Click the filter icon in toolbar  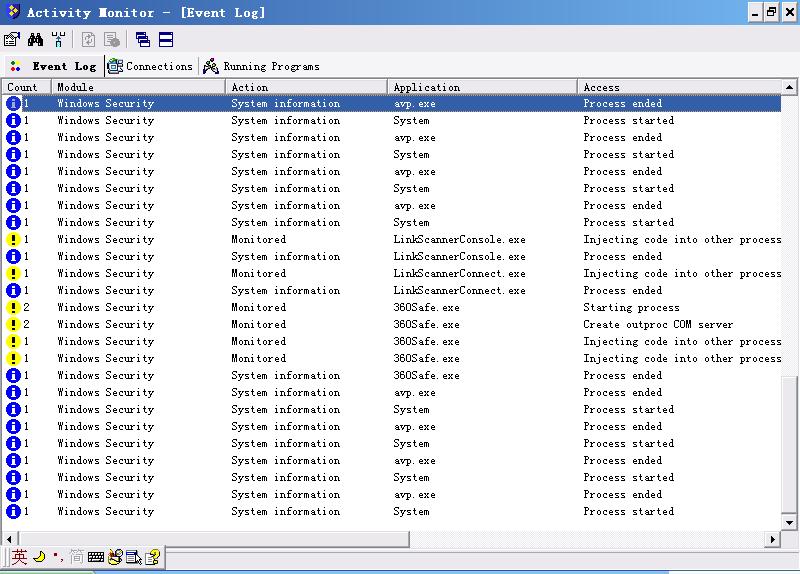[x=59, y=40]
